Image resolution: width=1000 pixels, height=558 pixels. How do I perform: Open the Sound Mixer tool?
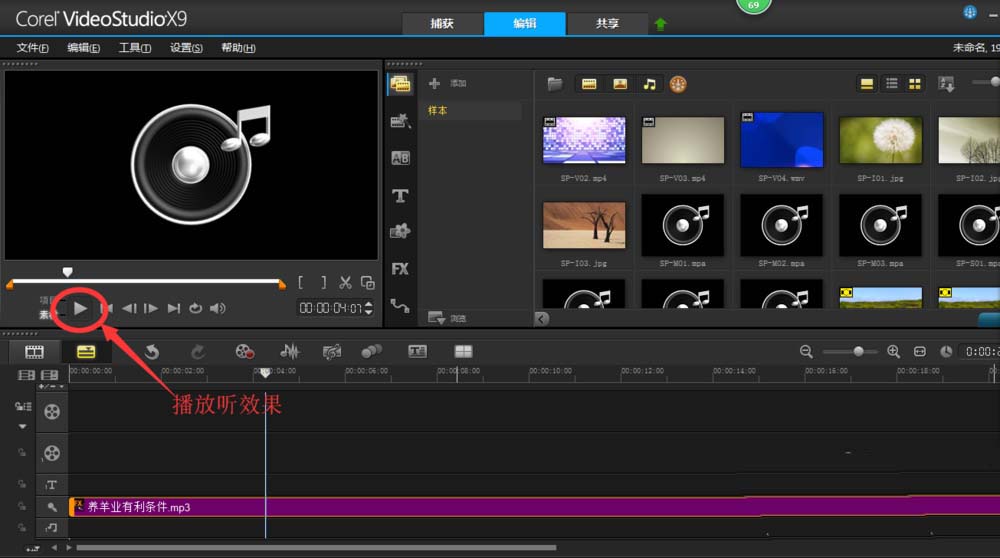[290, 351]
